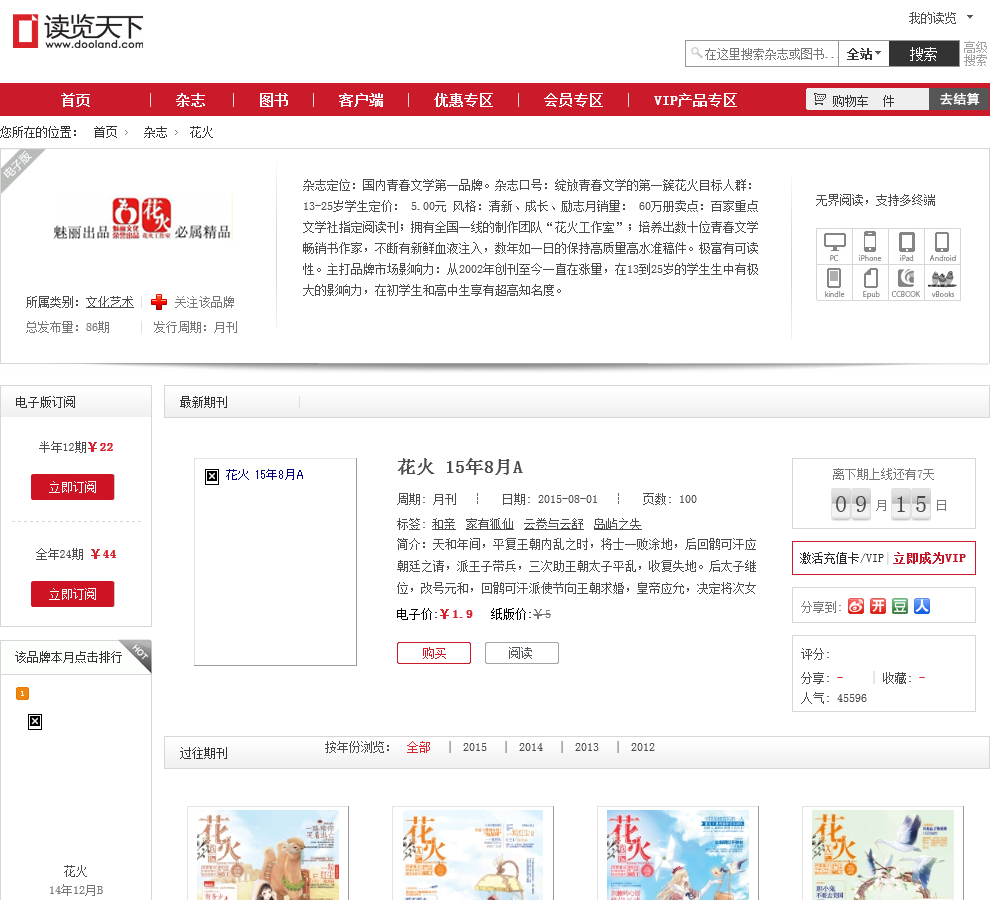Click the 去结算 checkout button
The image size is (990, 900).
959,99
